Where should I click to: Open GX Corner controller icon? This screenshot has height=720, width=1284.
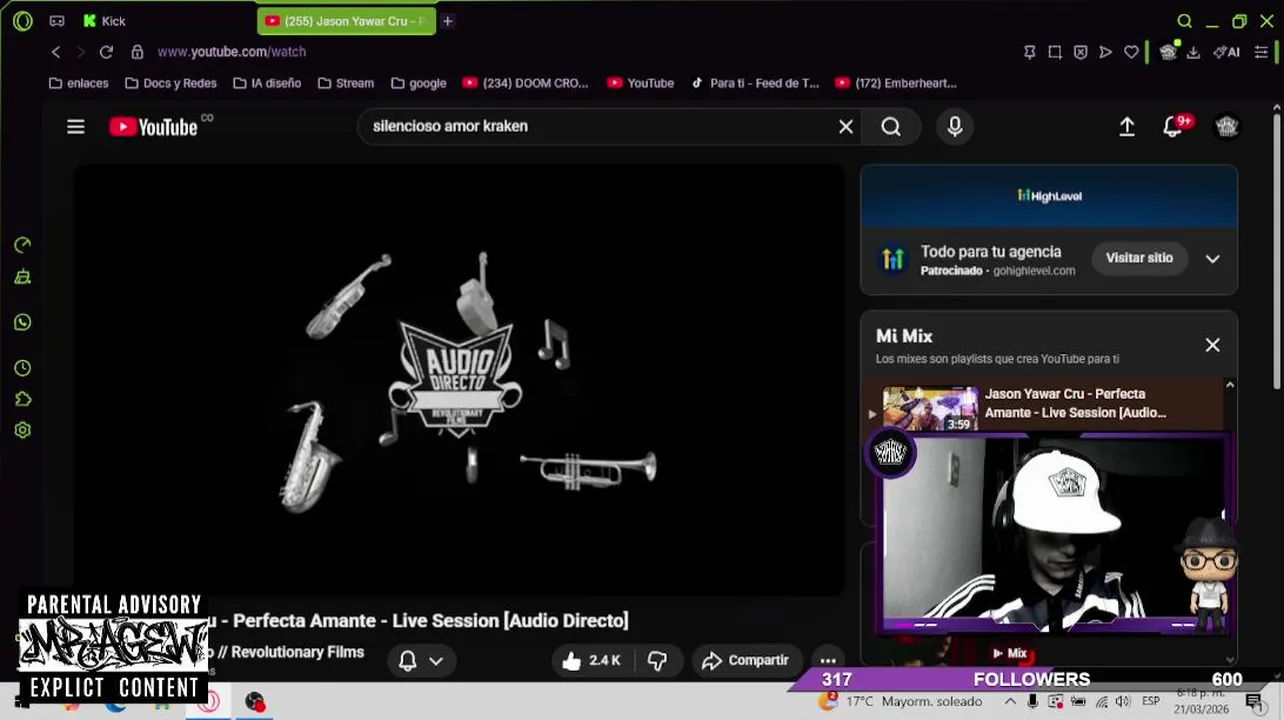point(57,21)
